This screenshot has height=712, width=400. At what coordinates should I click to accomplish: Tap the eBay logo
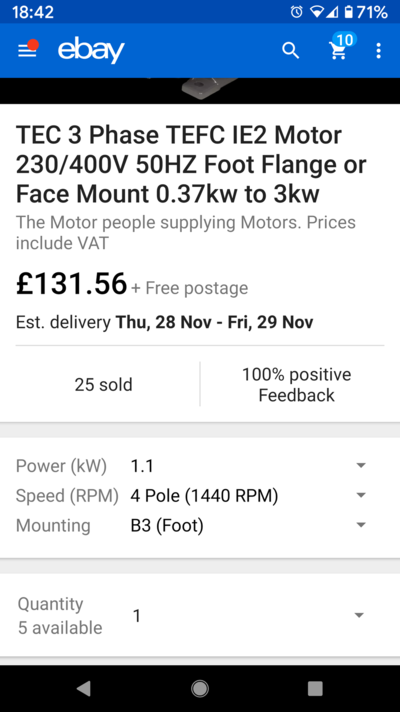coord(91,51)
